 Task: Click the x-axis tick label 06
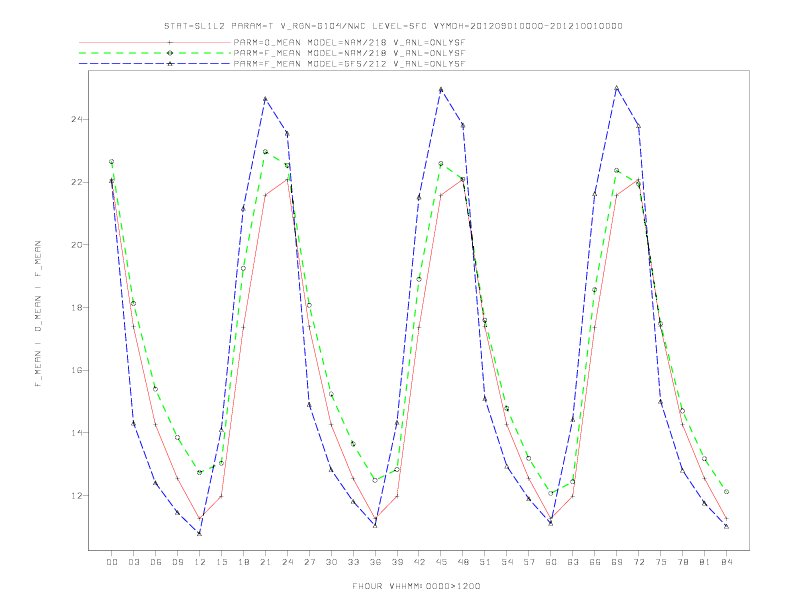[156, 562]
